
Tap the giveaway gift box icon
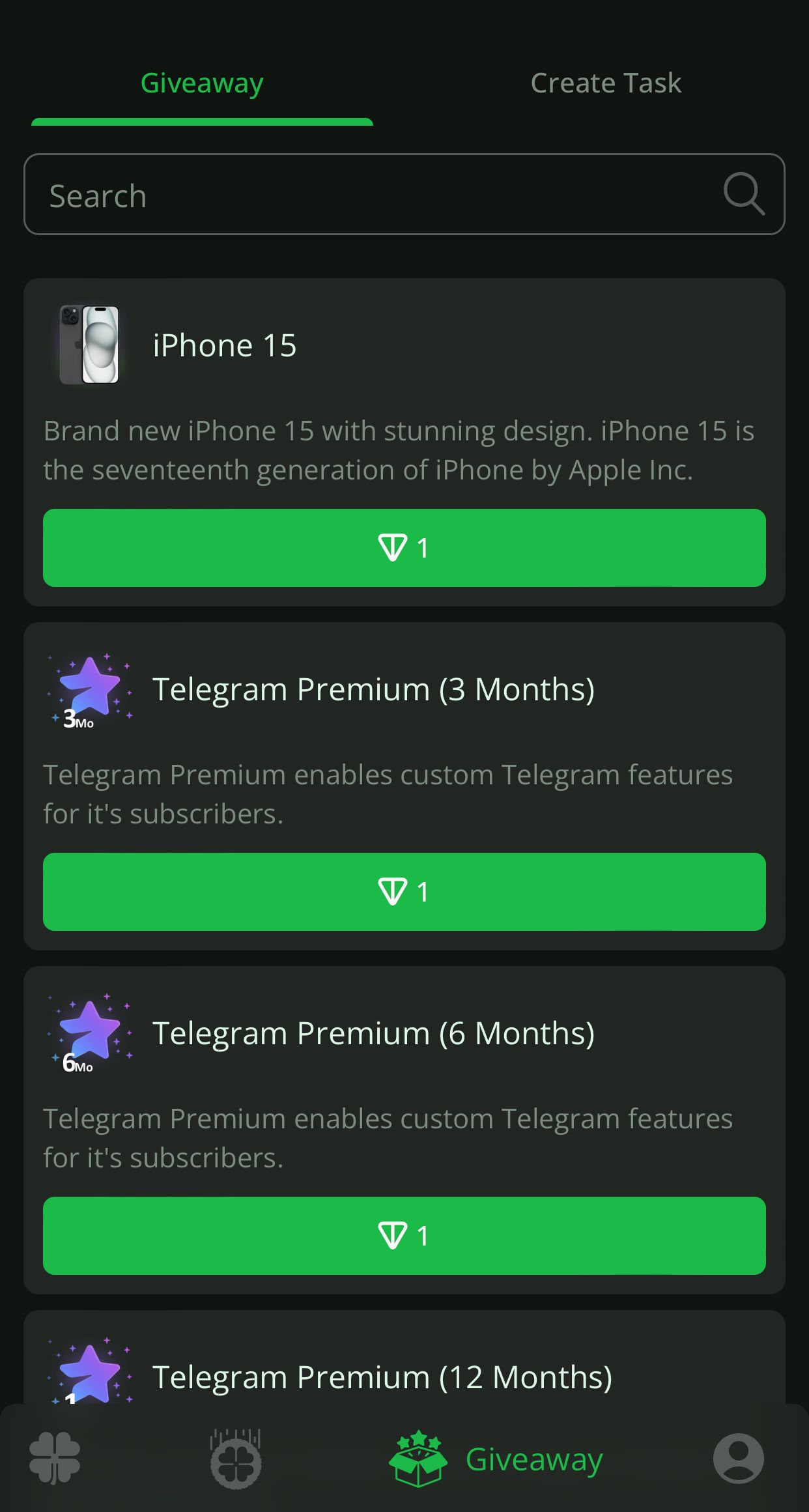click(418, 1459)
